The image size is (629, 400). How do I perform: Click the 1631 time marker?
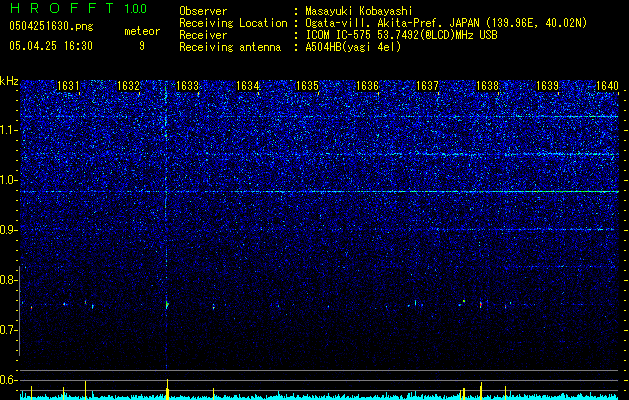(x=68, y=86)
